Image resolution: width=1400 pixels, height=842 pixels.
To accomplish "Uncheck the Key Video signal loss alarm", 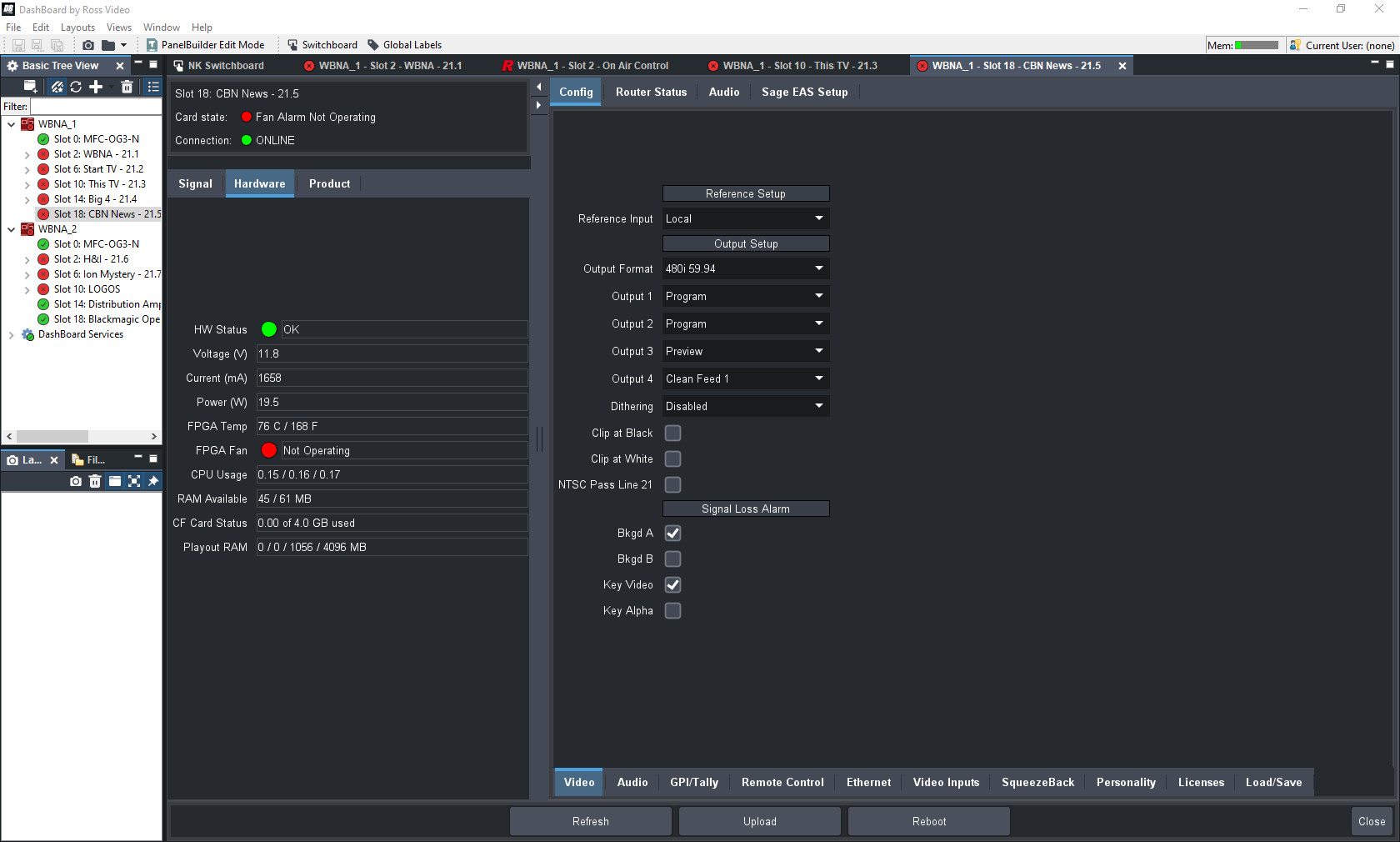I will 672,584.
